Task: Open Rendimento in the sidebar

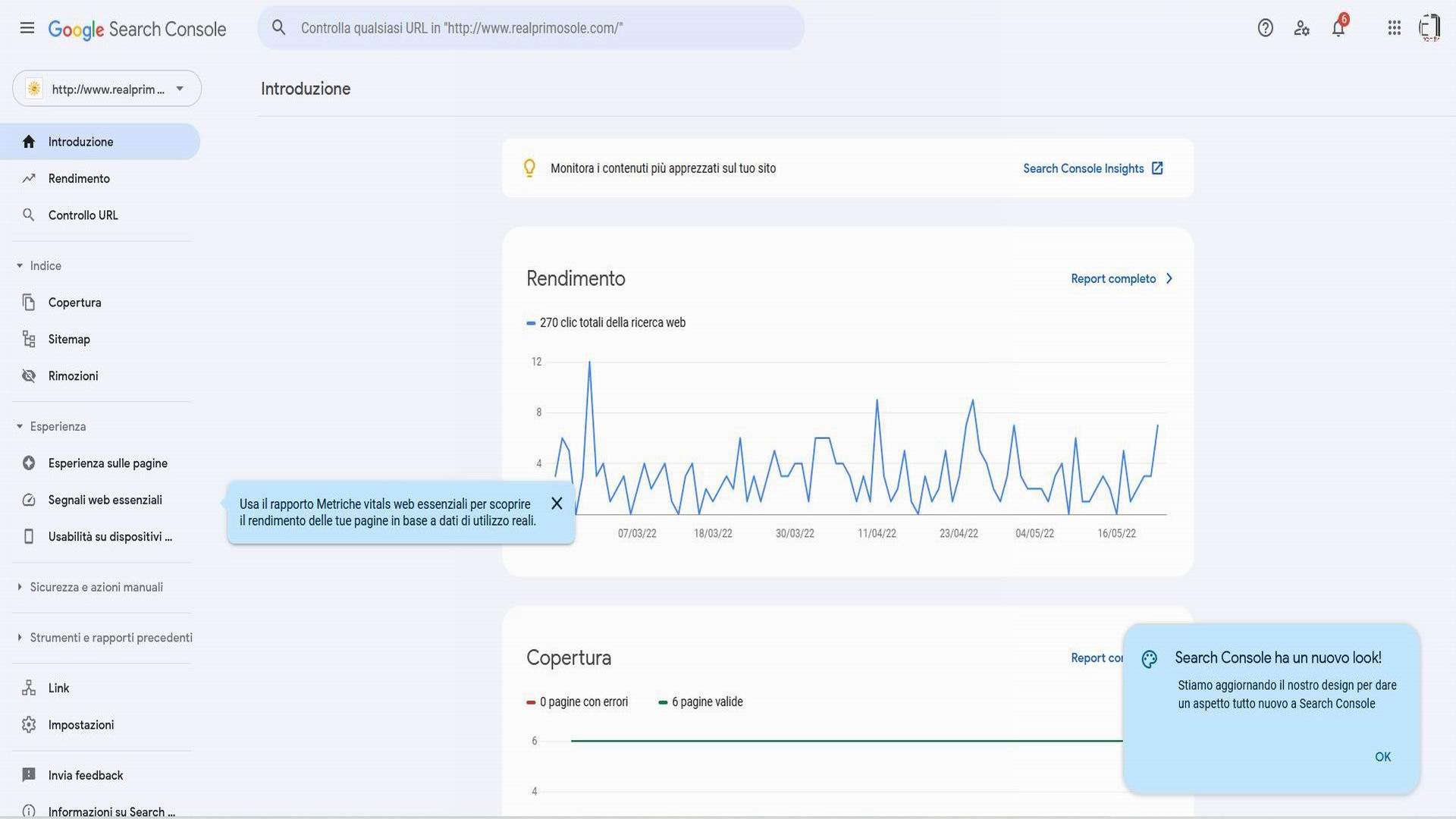Action: click(100, 178)
